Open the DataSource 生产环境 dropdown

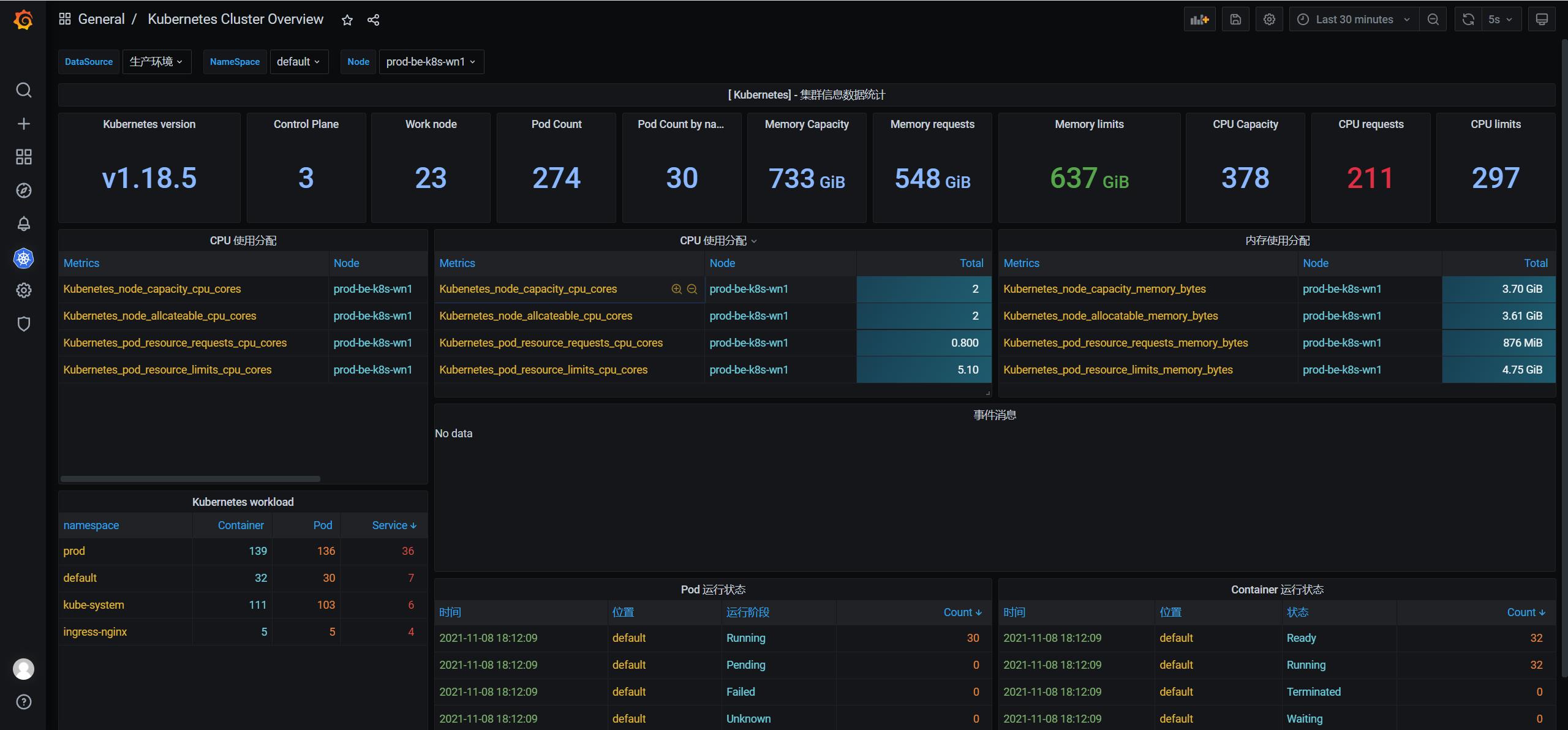click(x=156, y=62)
